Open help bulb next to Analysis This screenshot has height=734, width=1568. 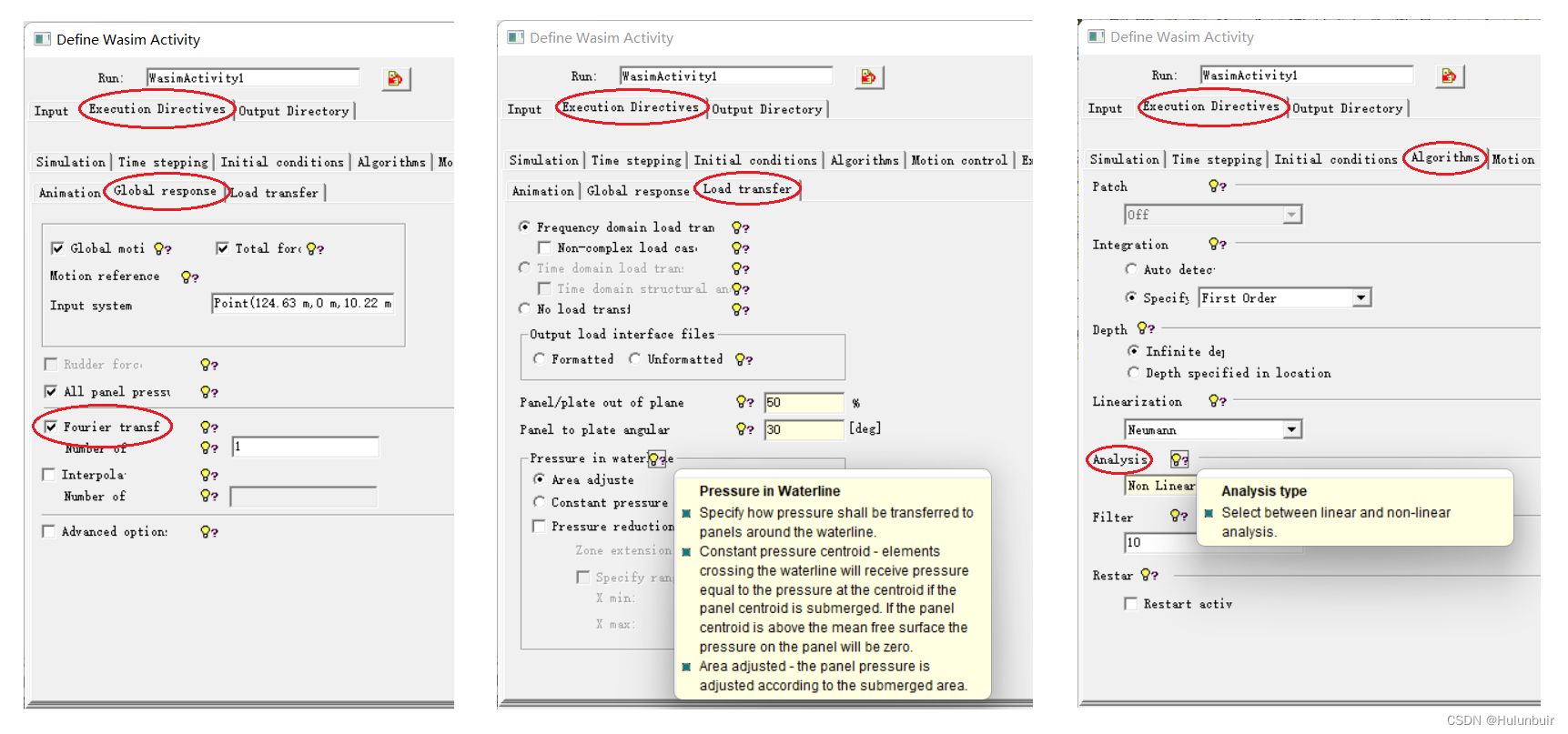tap(1179, 460)
